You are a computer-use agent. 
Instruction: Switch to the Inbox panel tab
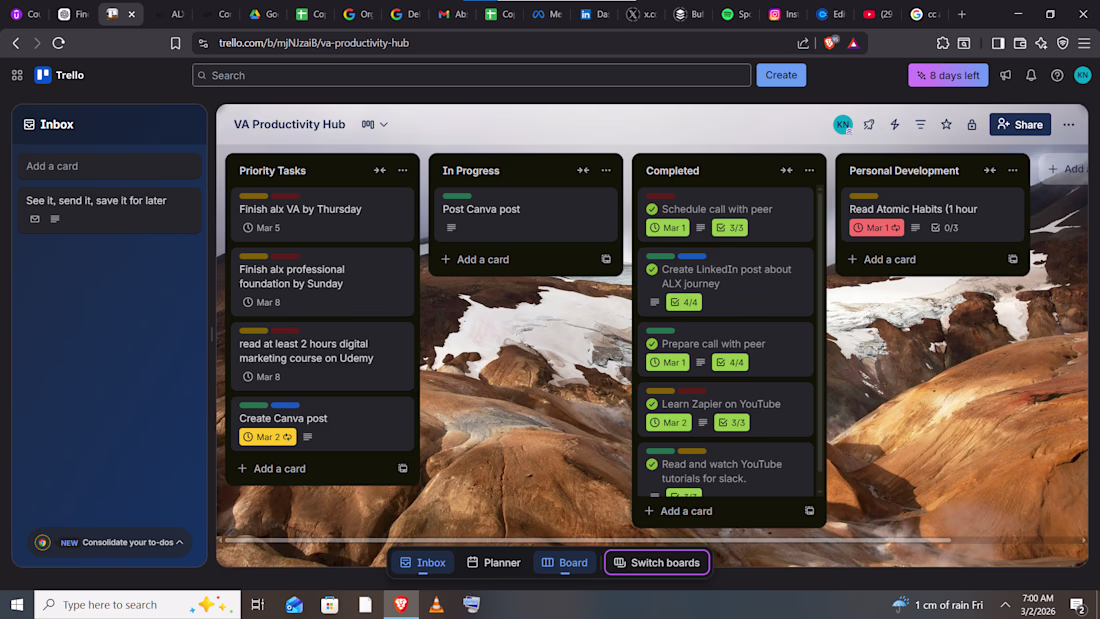click(422, 563)
